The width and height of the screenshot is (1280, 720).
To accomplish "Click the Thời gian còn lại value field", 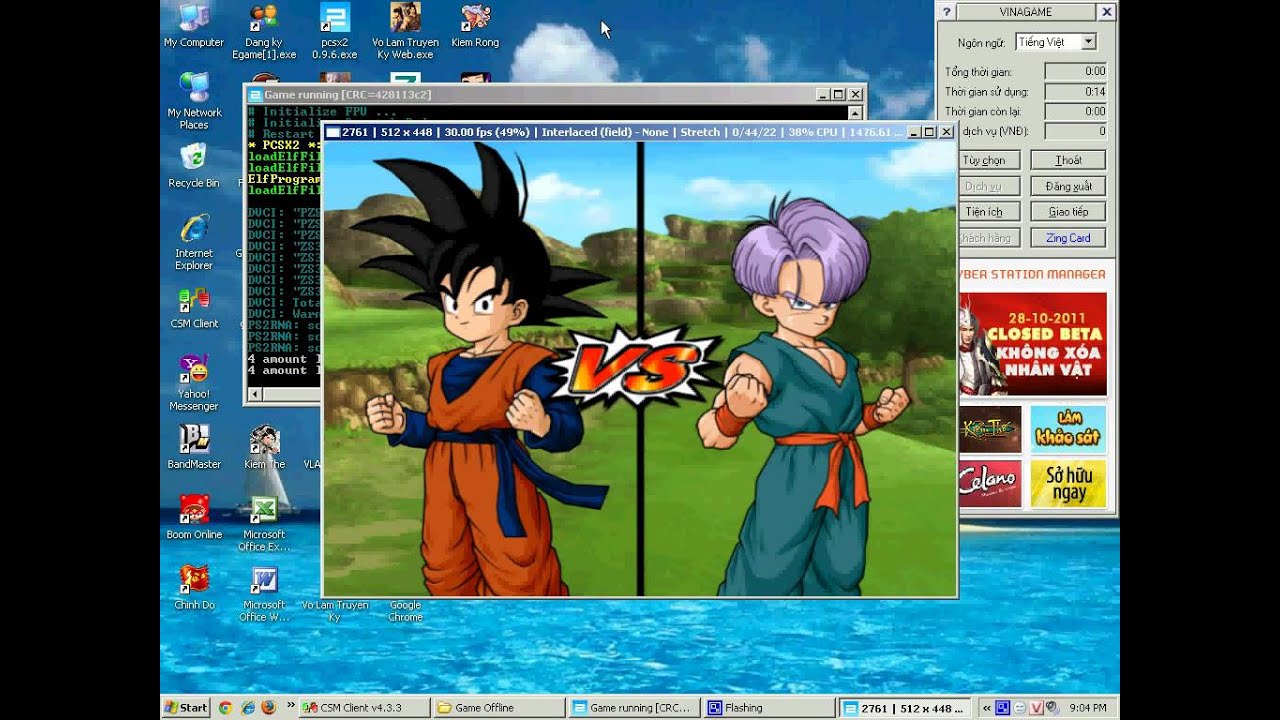I will [x=1076, y=112].
